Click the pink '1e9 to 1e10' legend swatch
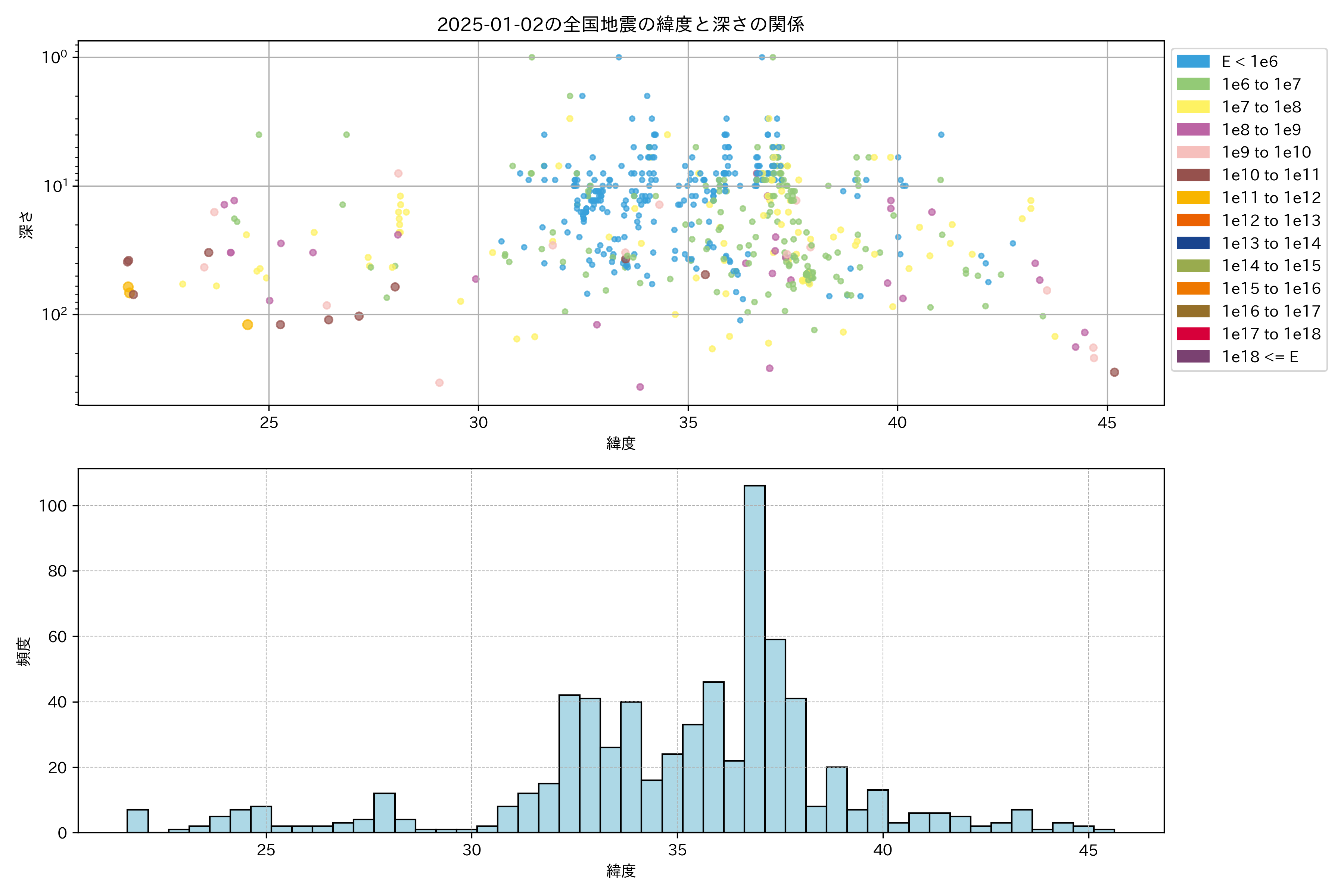Viewport: 1344px width, 896px height. tap(1193, 152)
